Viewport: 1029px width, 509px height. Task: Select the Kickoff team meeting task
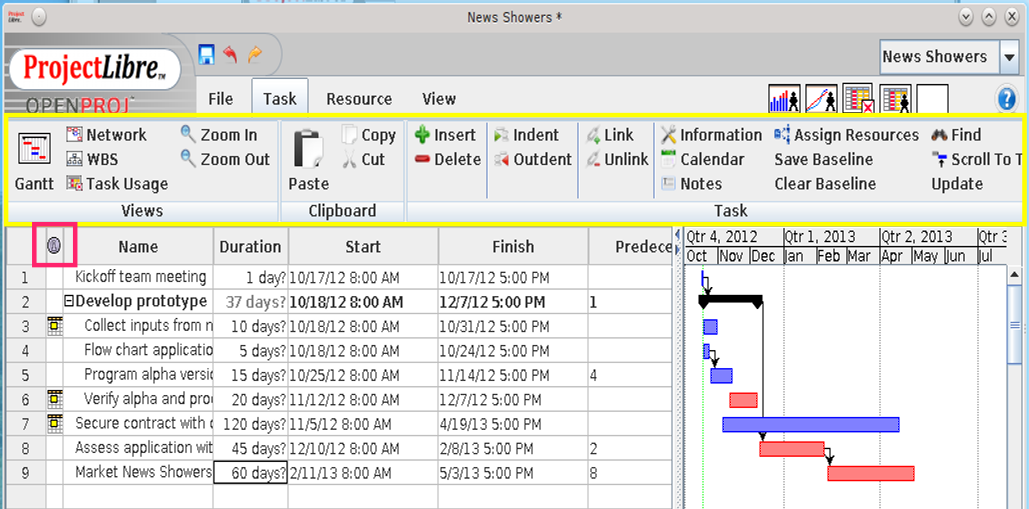click(138, 277)
